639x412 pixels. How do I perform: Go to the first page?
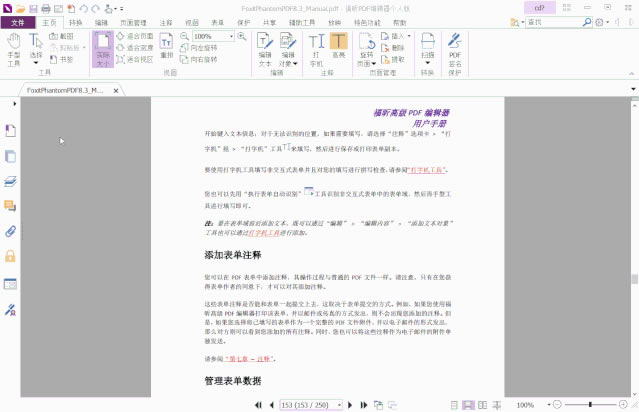pos(258,405)
